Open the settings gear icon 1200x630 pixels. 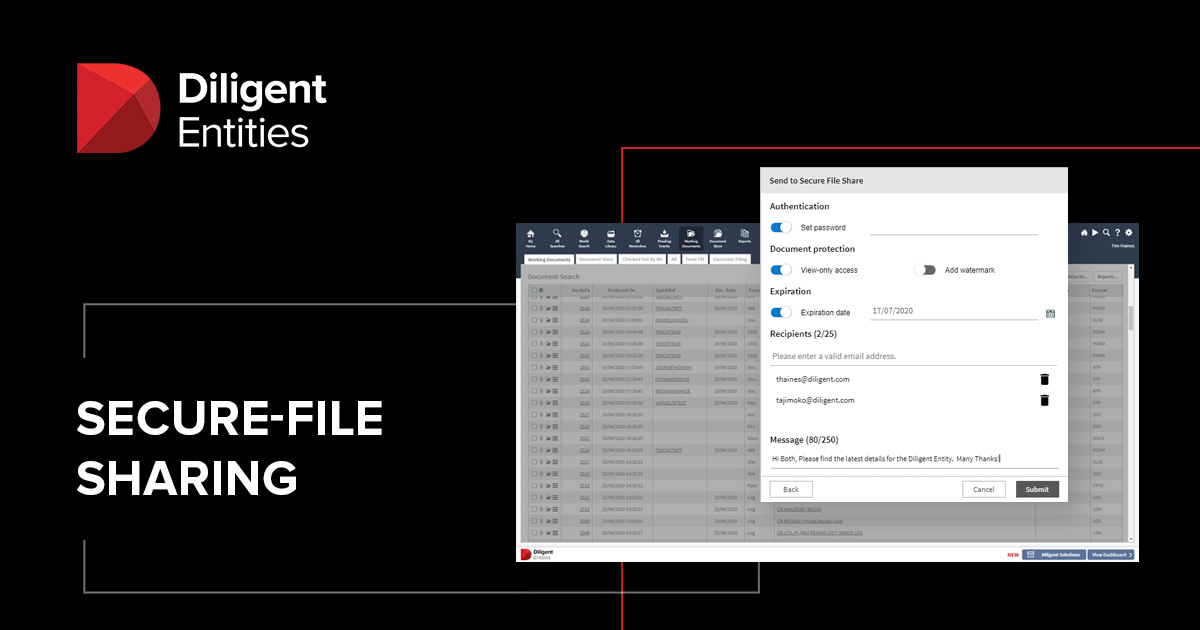click(x=1129, y=233)
